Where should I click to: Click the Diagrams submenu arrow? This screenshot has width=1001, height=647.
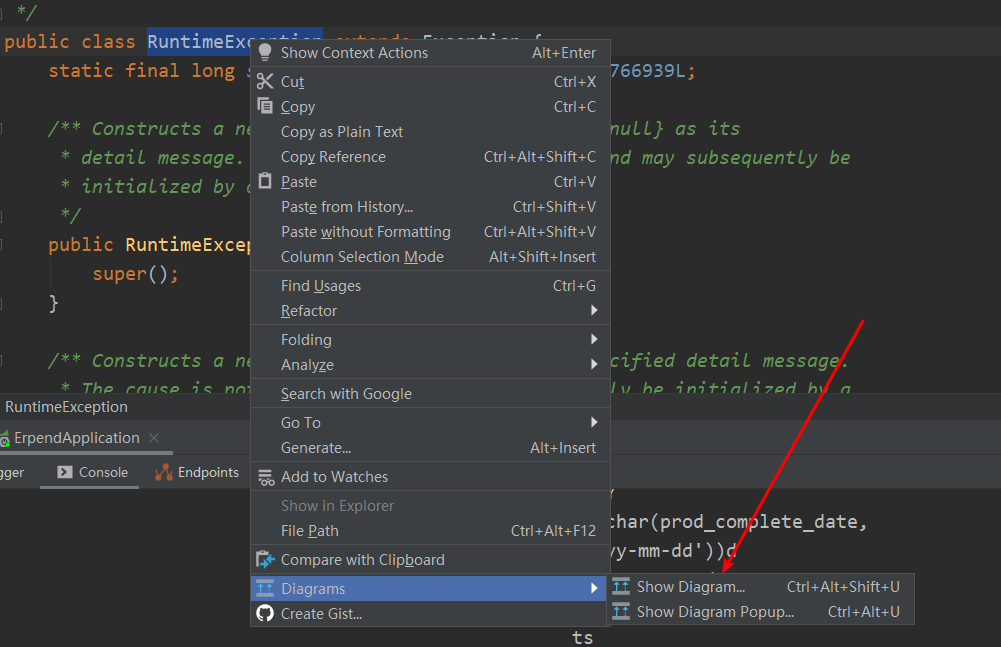point(594,588)
